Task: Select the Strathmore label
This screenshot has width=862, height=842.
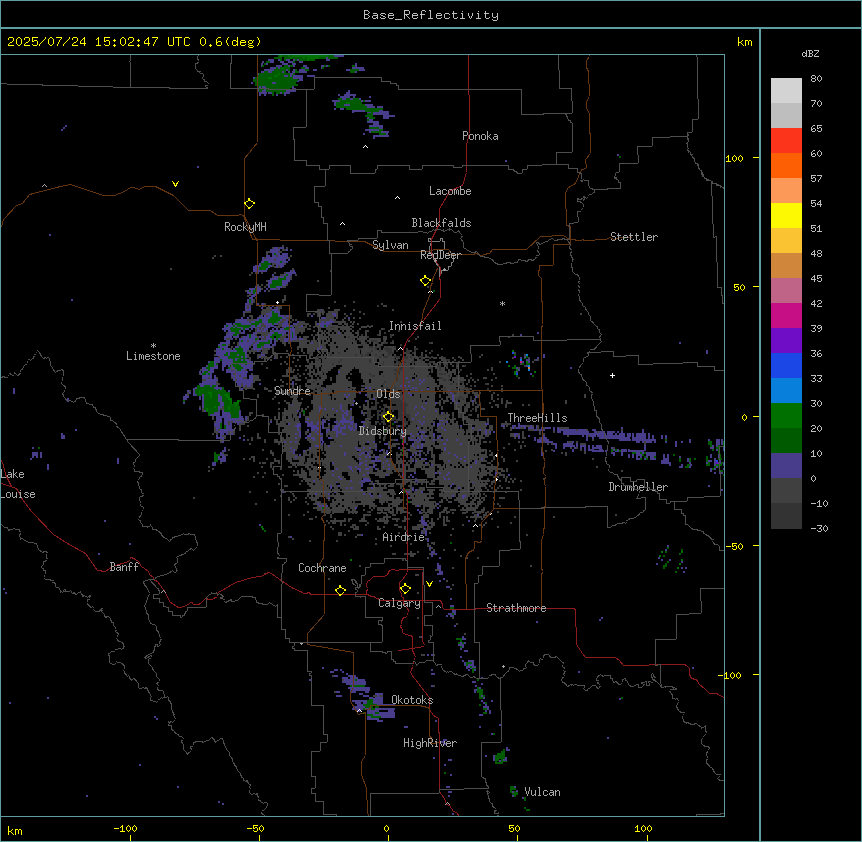Action: tap(516, 608)
